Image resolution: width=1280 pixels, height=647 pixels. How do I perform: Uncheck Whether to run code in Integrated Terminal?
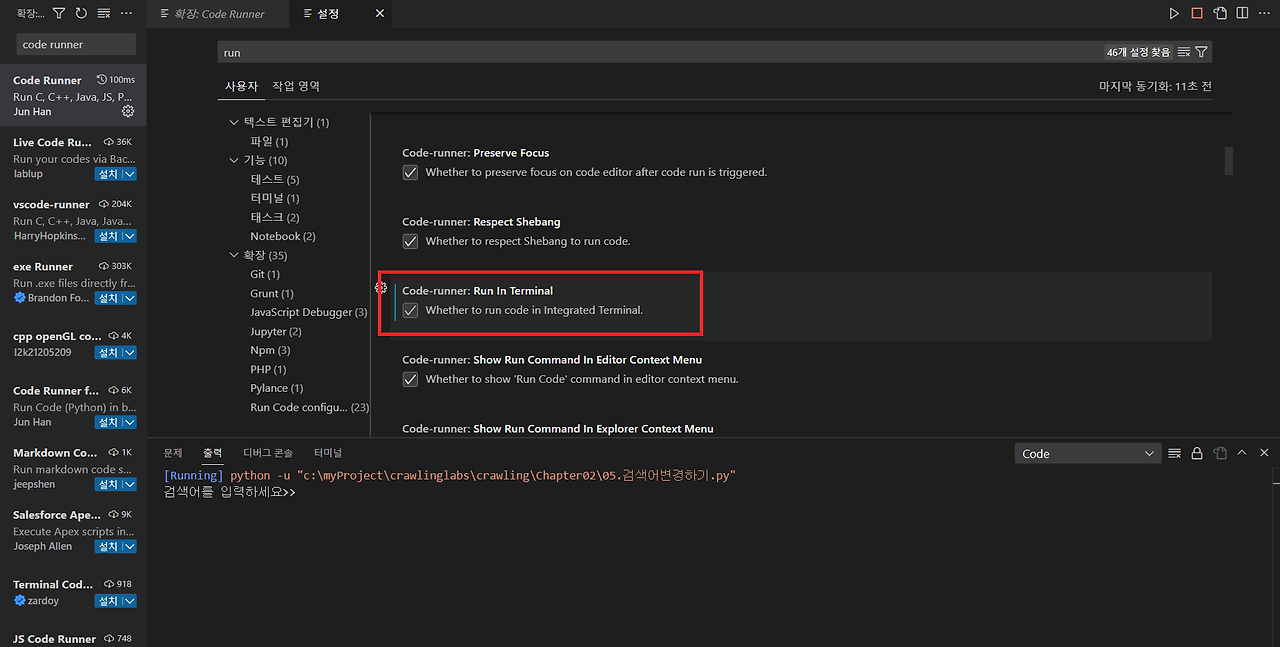(x=410, y=310)
